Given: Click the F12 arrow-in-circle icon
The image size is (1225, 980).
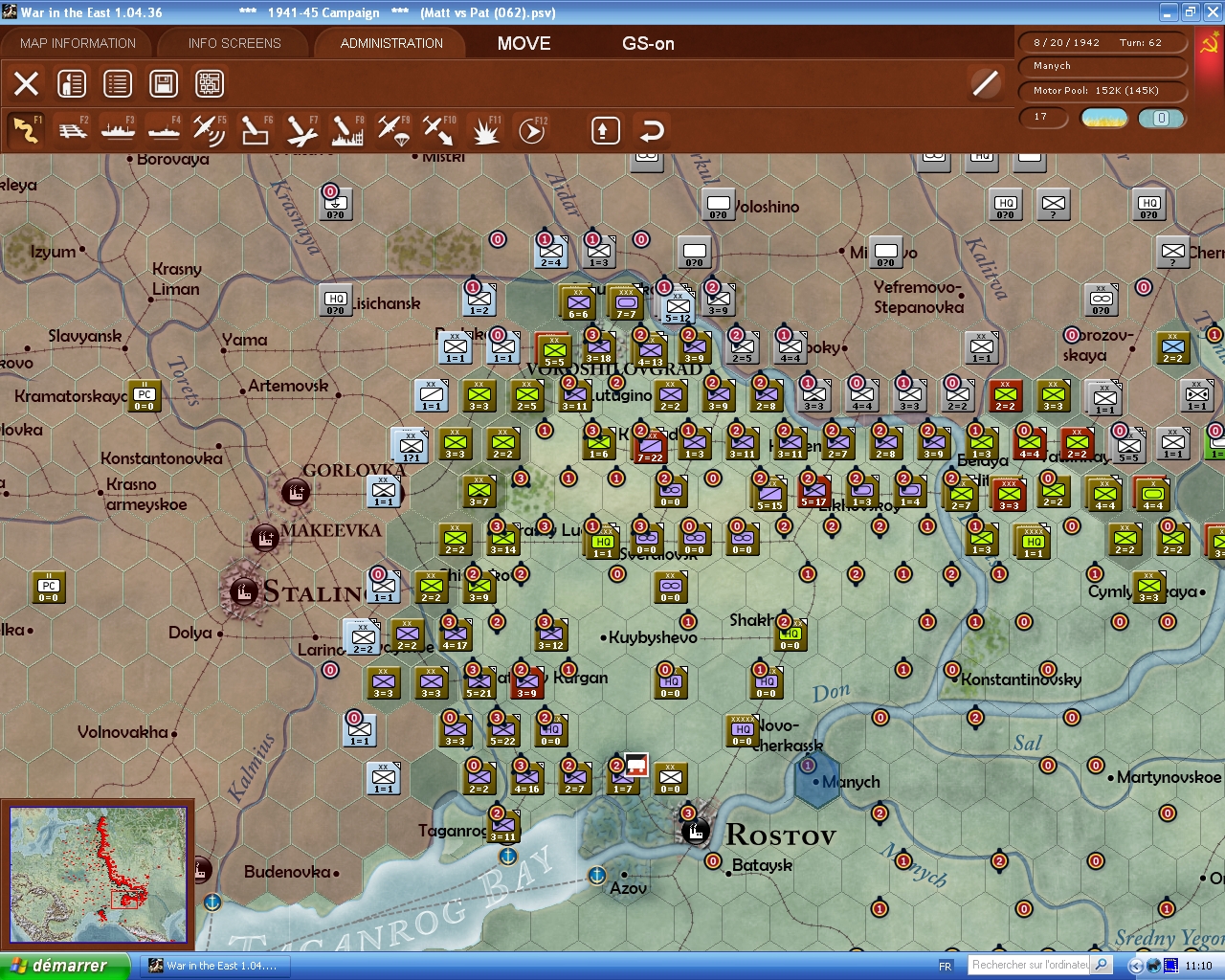Looking at the screenshot, I should 531,130.
